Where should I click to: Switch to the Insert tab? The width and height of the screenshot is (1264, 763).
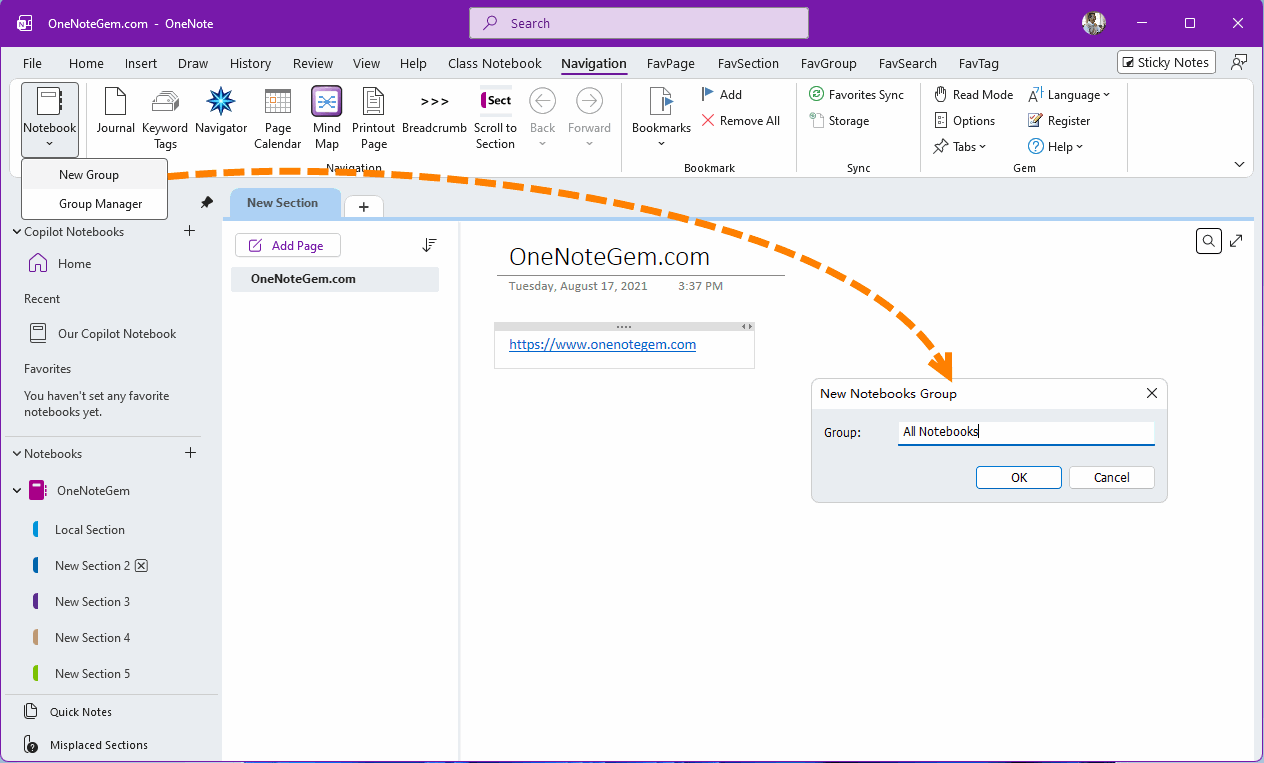coord(141,63)
